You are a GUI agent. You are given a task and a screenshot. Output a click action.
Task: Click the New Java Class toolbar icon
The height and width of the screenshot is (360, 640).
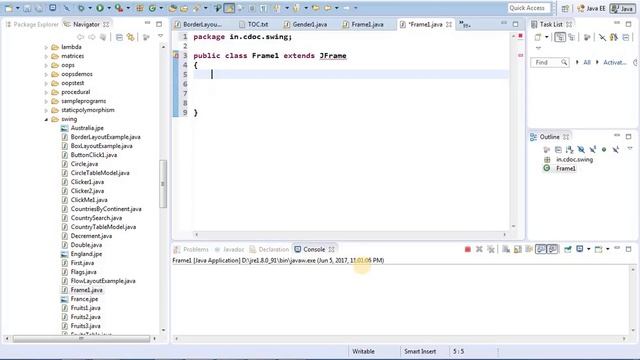pyautogui.click(x=152, y=8)
